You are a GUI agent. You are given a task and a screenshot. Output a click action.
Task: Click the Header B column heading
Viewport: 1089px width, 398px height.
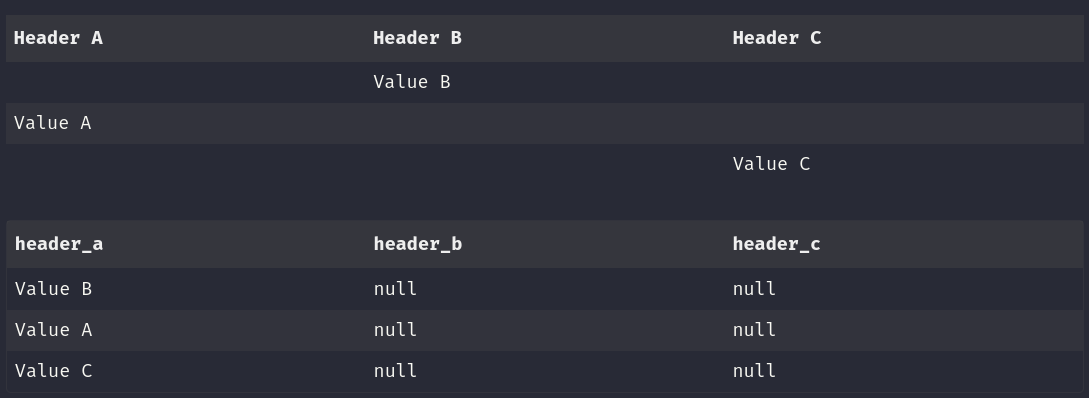coord(417,38)
